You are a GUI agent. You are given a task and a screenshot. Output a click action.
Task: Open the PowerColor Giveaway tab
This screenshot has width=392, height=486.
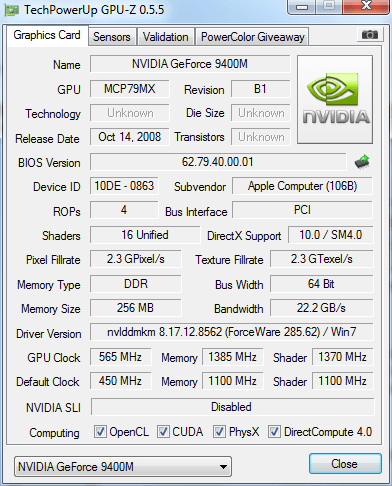point(253,37)
